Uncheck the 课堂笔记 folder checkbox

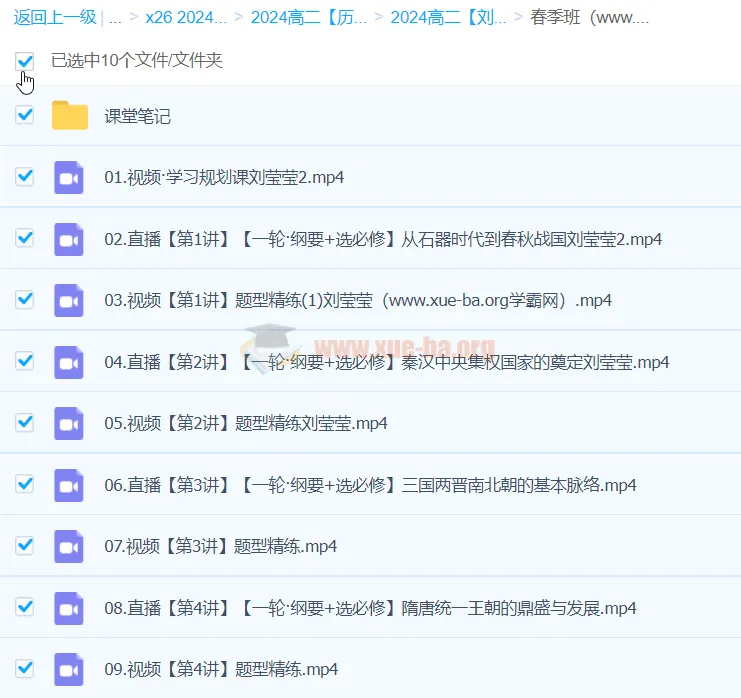(25, 115)
